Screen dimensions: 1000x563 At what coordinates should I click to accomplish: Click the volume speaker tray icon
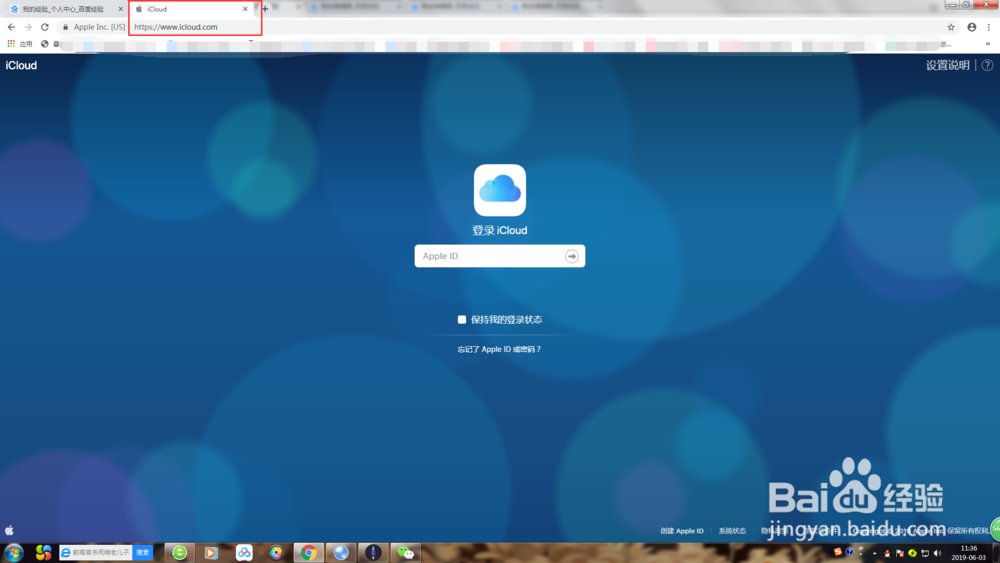click(x=937, y=553)
